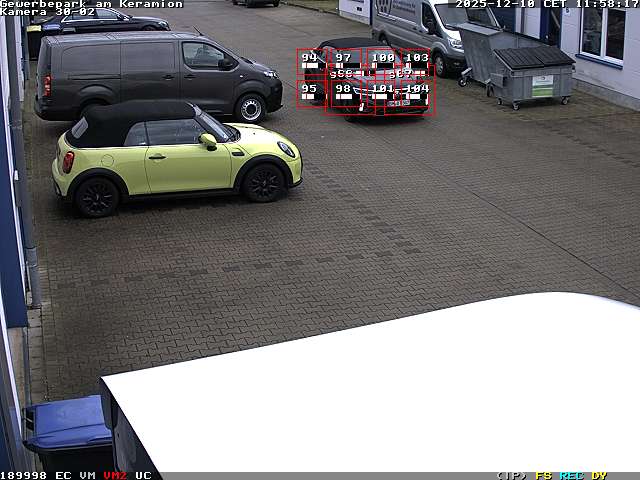Click the FS status indicator
The height and width of the screenshot is (480, 640).
pos(543,475)
